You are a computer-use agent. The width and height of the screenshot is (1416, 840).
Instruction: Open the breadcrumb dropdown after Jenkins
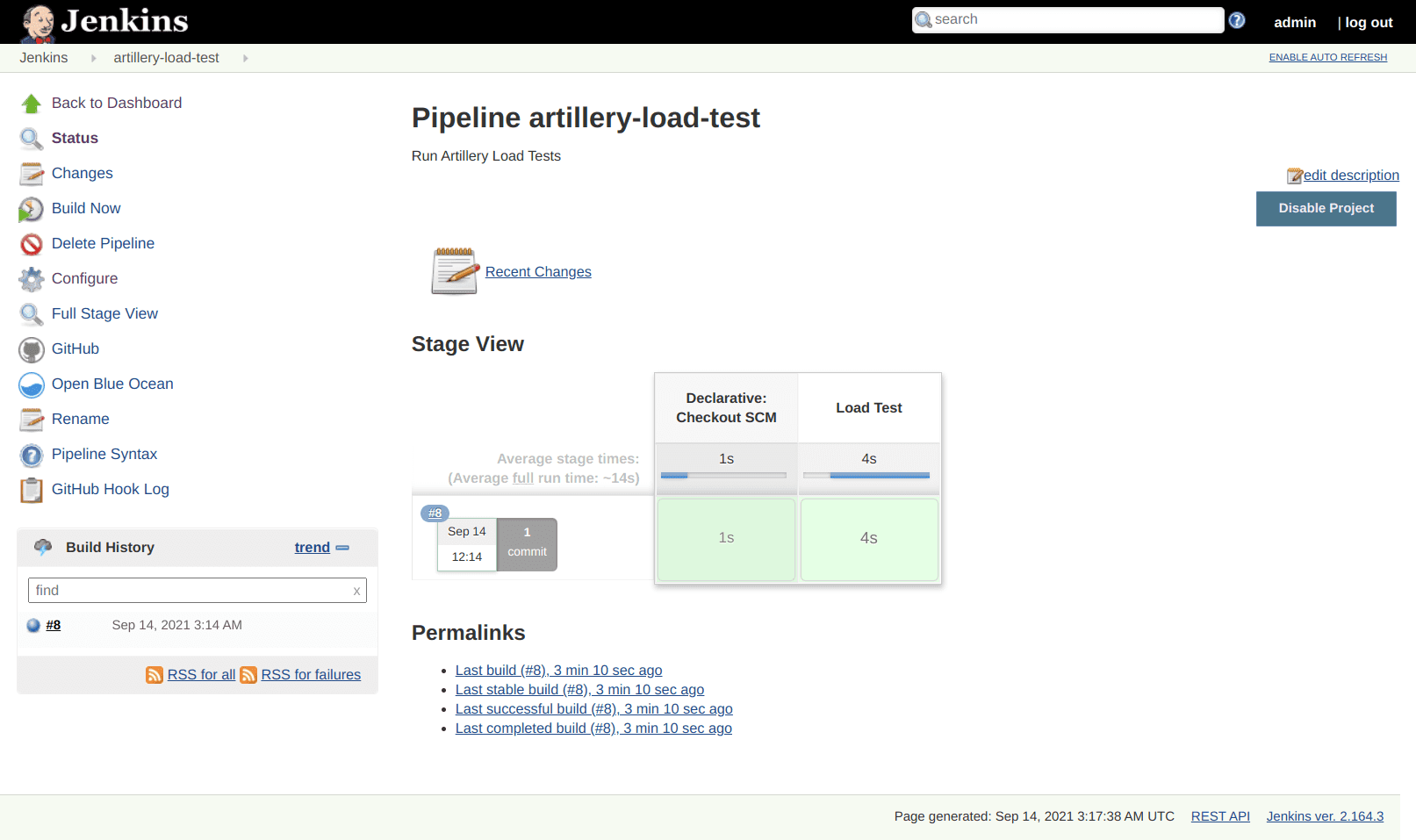(93, 57)
